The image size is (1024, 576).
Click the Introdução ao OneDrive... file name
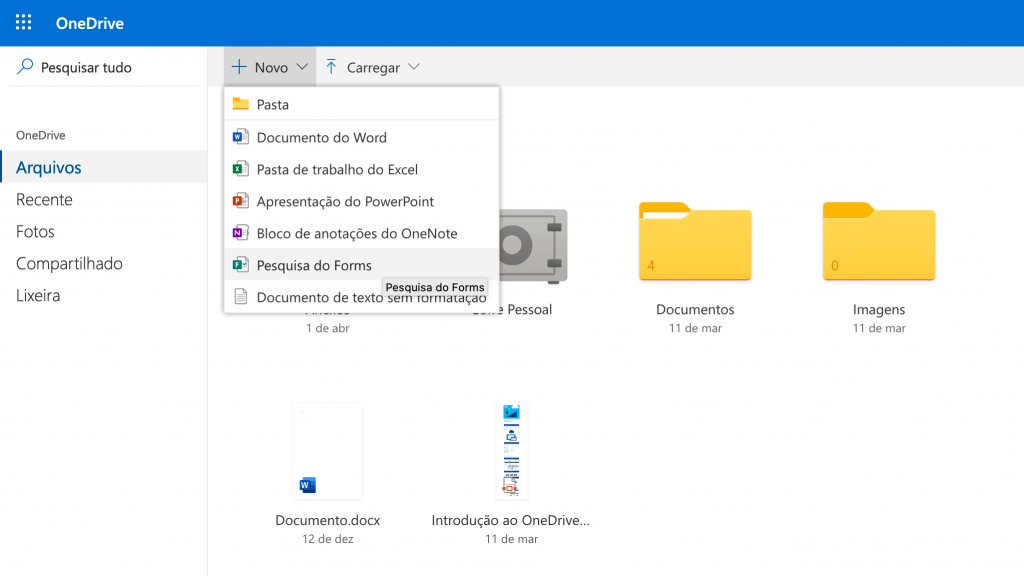(x=510, y=520)
